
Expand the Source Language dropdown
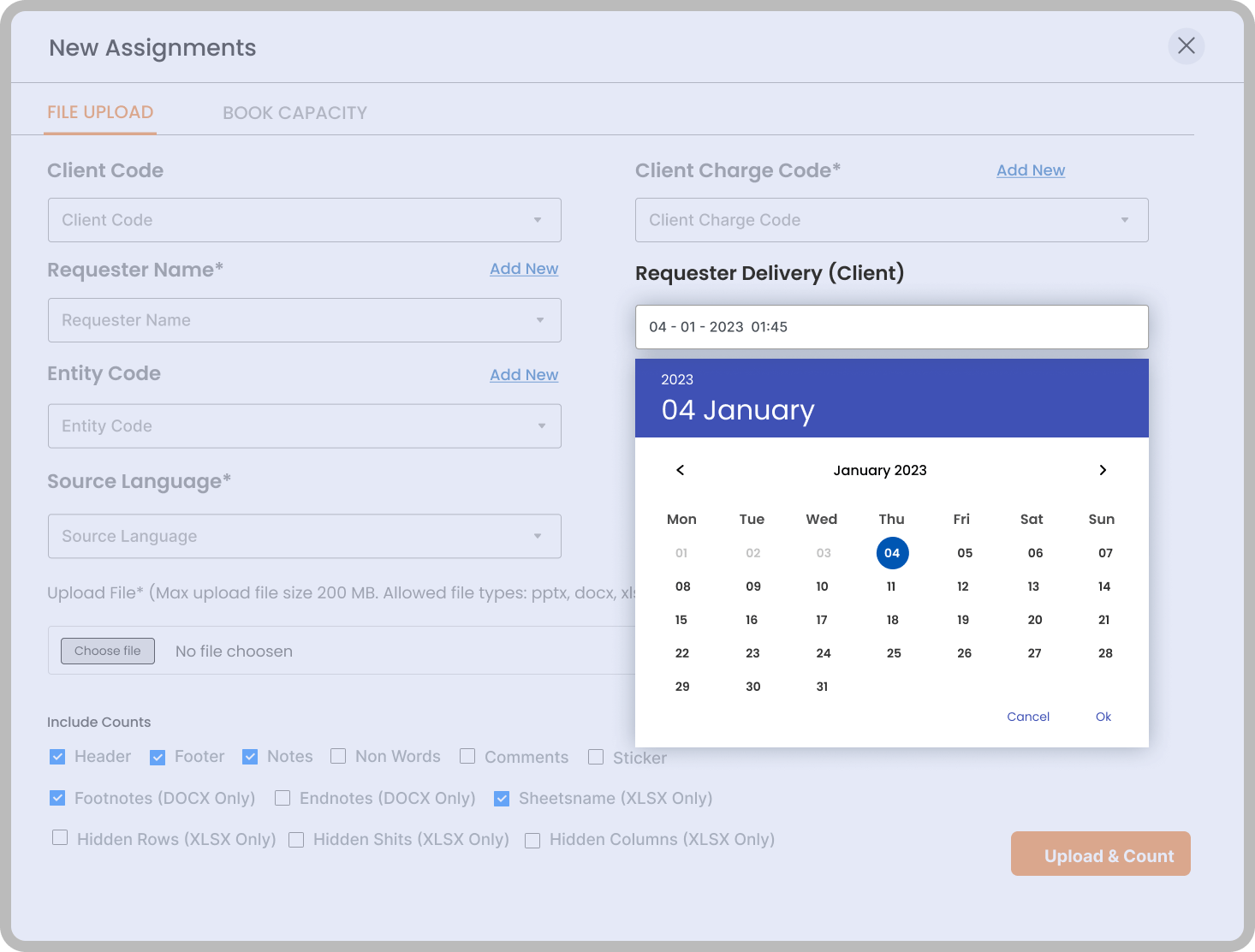pos(304,536)
